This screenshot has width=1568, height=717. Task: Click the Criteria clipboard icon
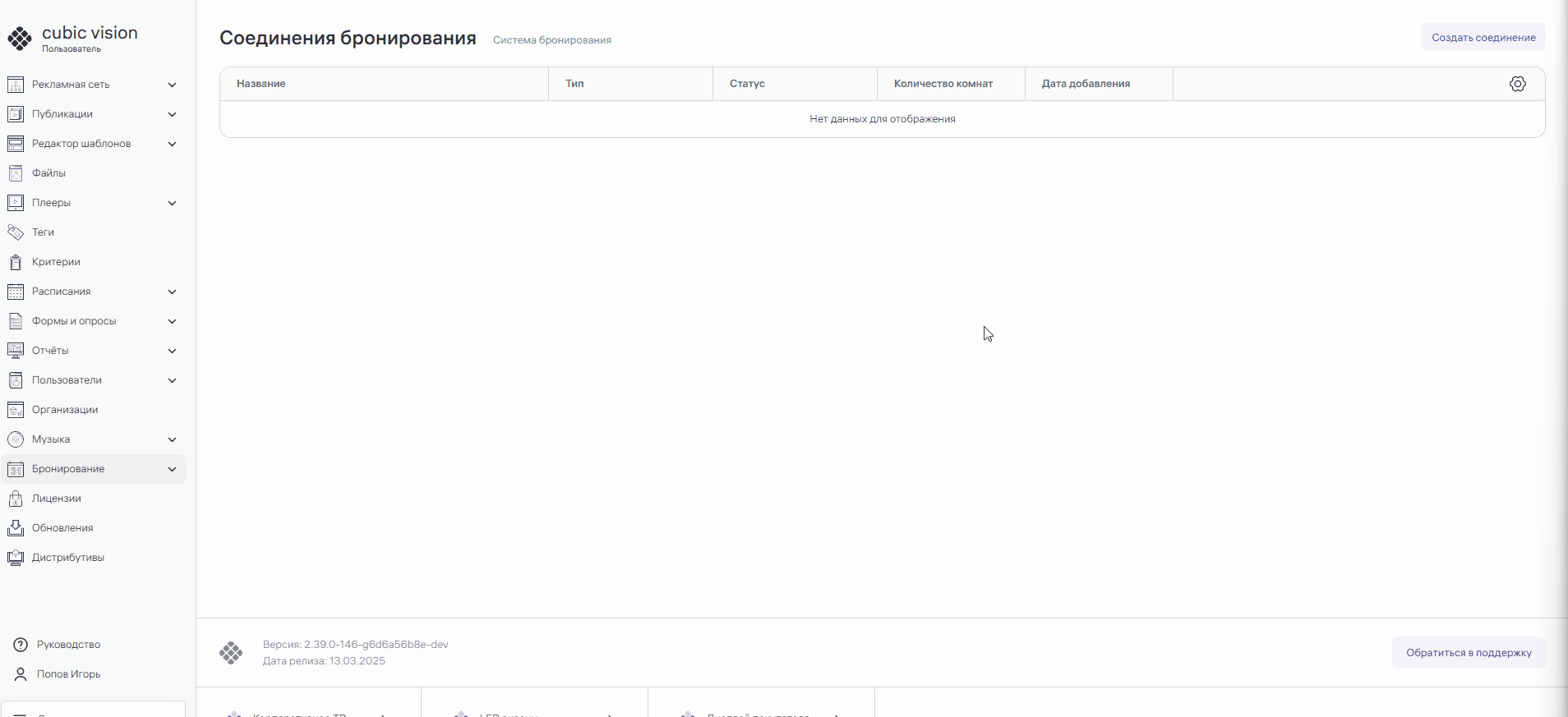(16, 262)
